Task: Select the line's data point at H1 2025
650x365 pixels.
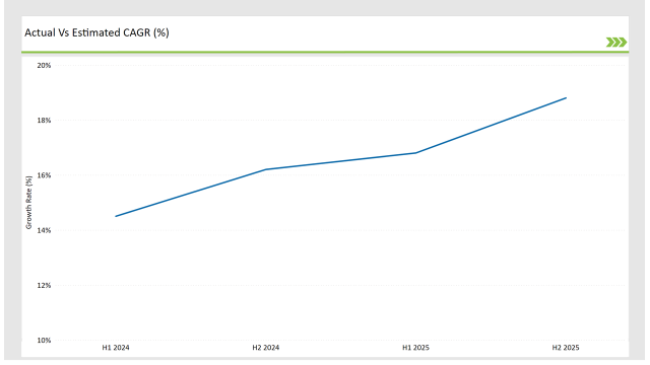Action: click(x=416, y=153)
